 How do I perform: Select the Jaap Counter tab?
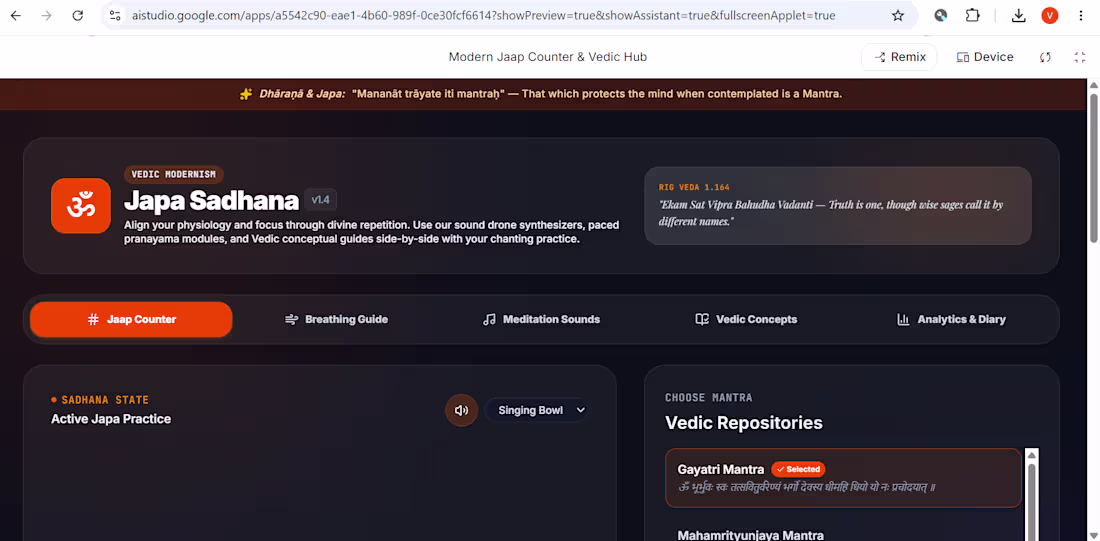tap(131, 319)
